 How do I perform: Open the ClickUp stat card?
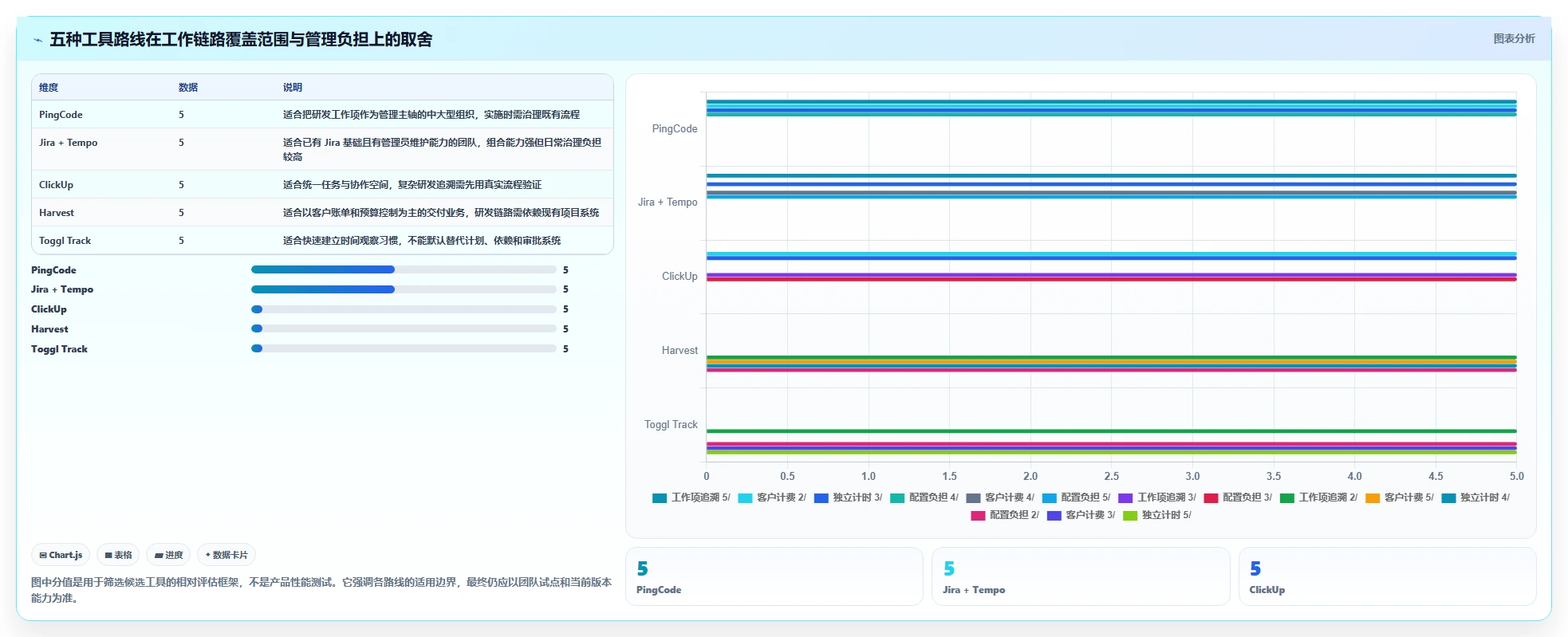pos(1387,576)
